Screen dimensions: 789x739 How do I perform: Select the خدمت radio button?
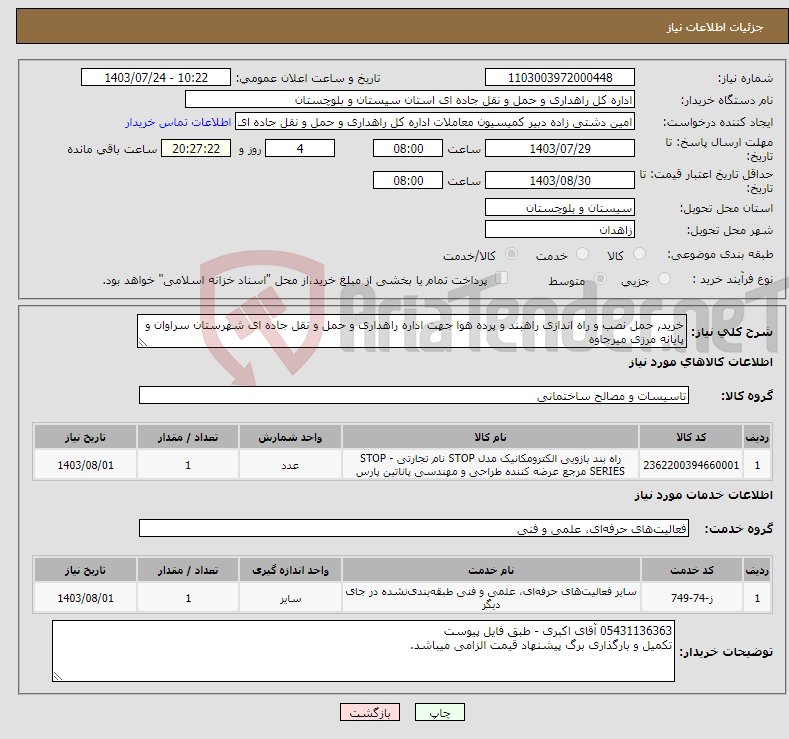(582, 254)
